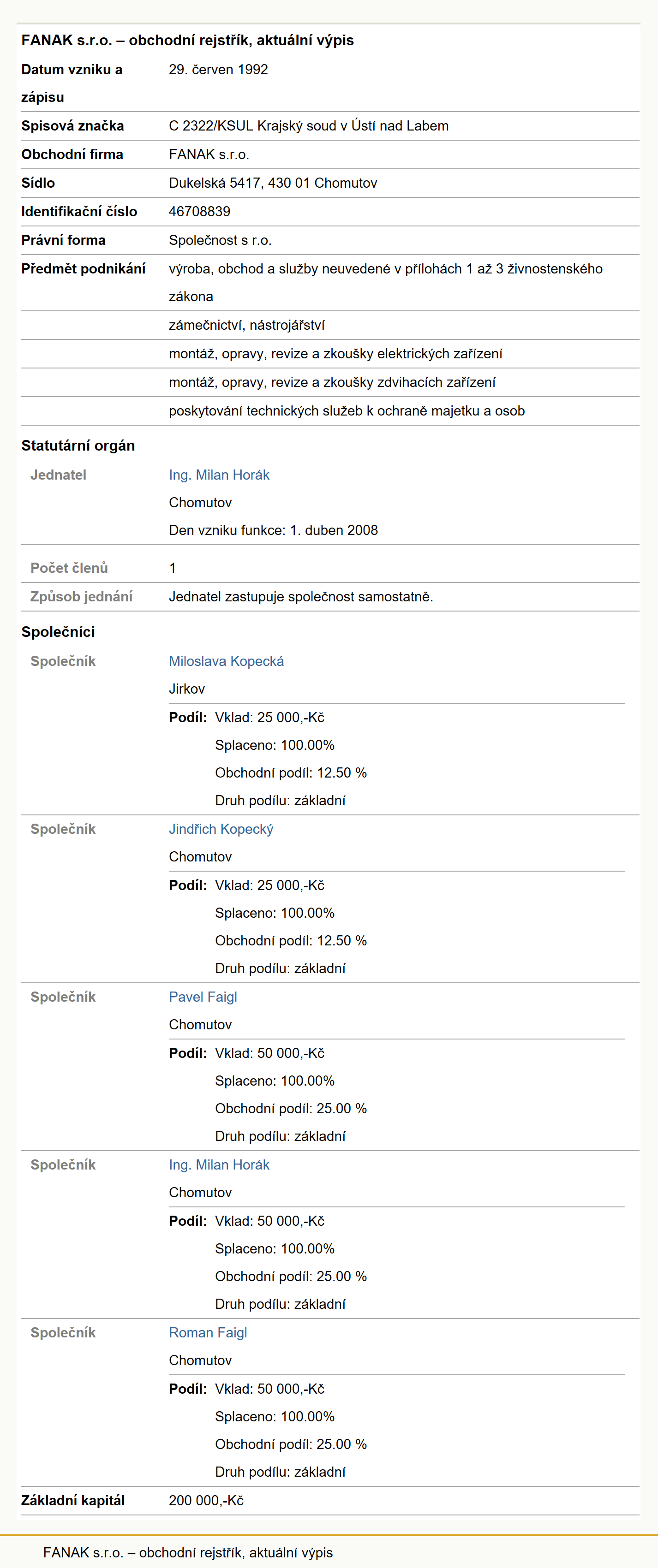This screenshot has height=1568, width=658.
Task: Open společník Pavel Faigl link
Action: (203, 997)
